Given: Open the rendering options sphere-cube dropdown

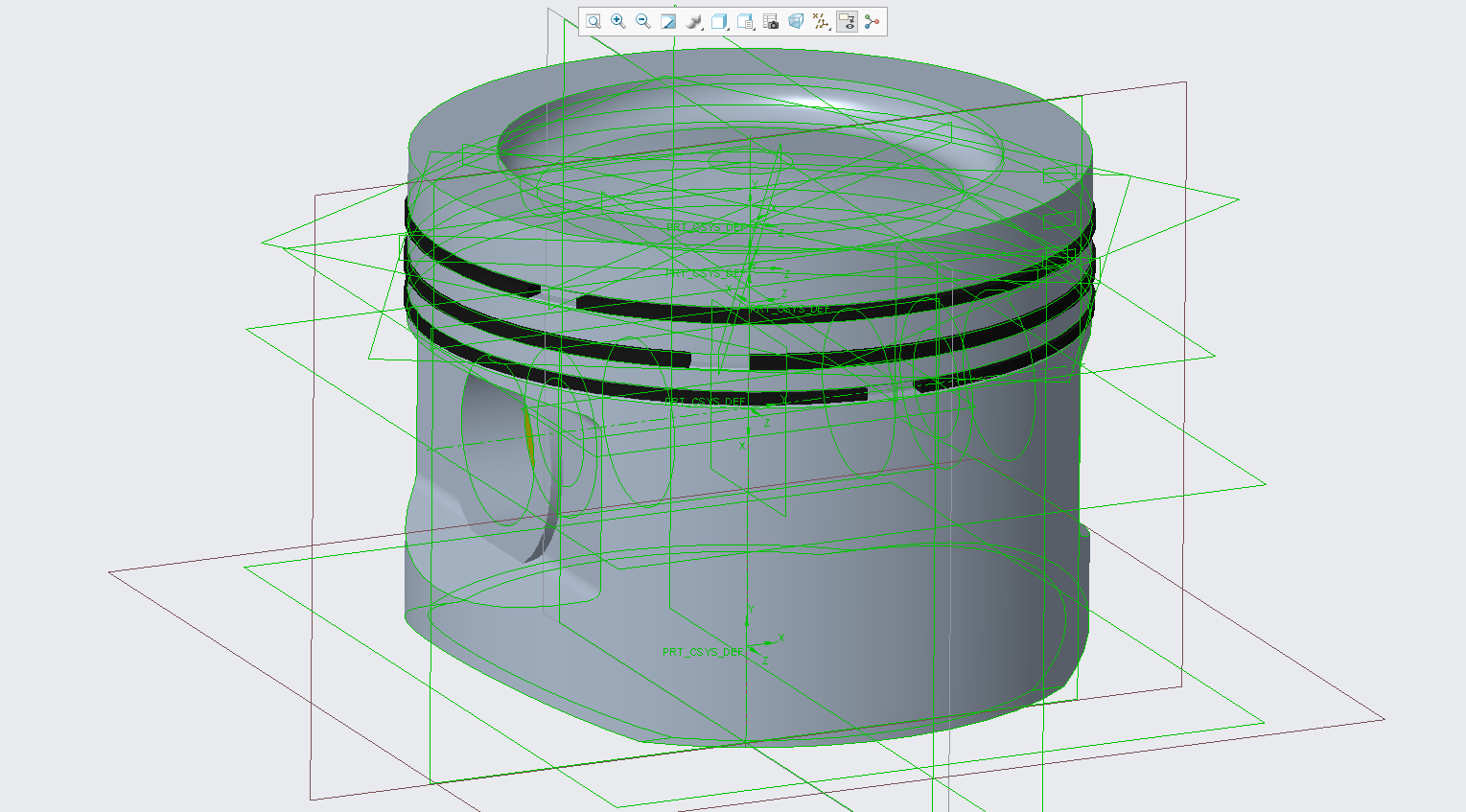Looking at the screenshot, I should (694, 21).
